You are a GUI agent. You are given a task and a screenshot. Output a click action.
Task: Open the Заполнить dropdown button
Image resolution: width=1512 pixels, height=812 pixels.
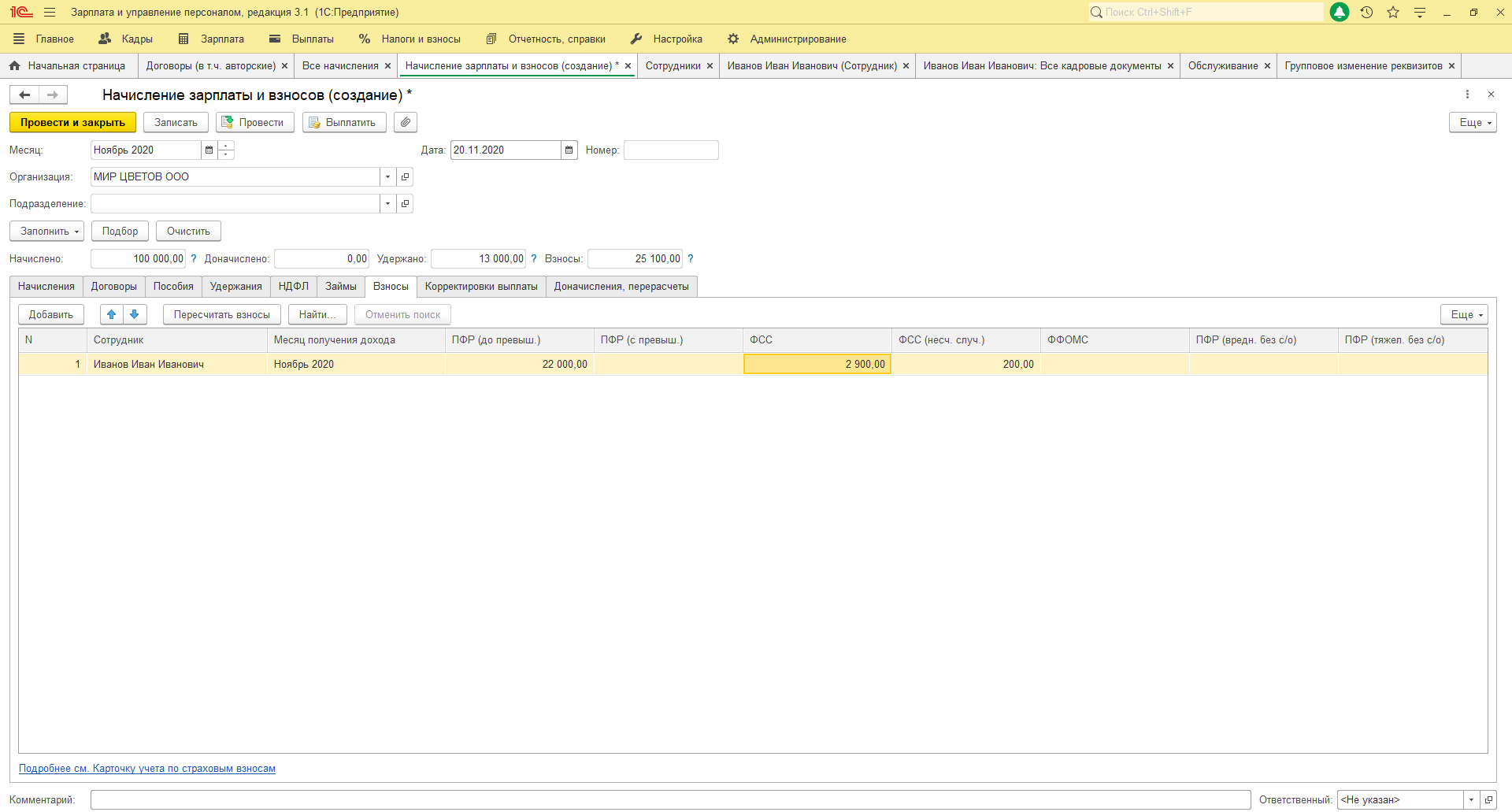(47, 232)
